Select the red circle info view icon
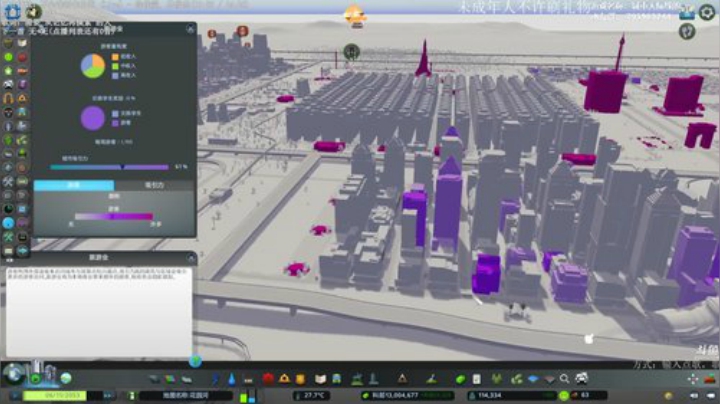720x404 pixels. point(22,57)
